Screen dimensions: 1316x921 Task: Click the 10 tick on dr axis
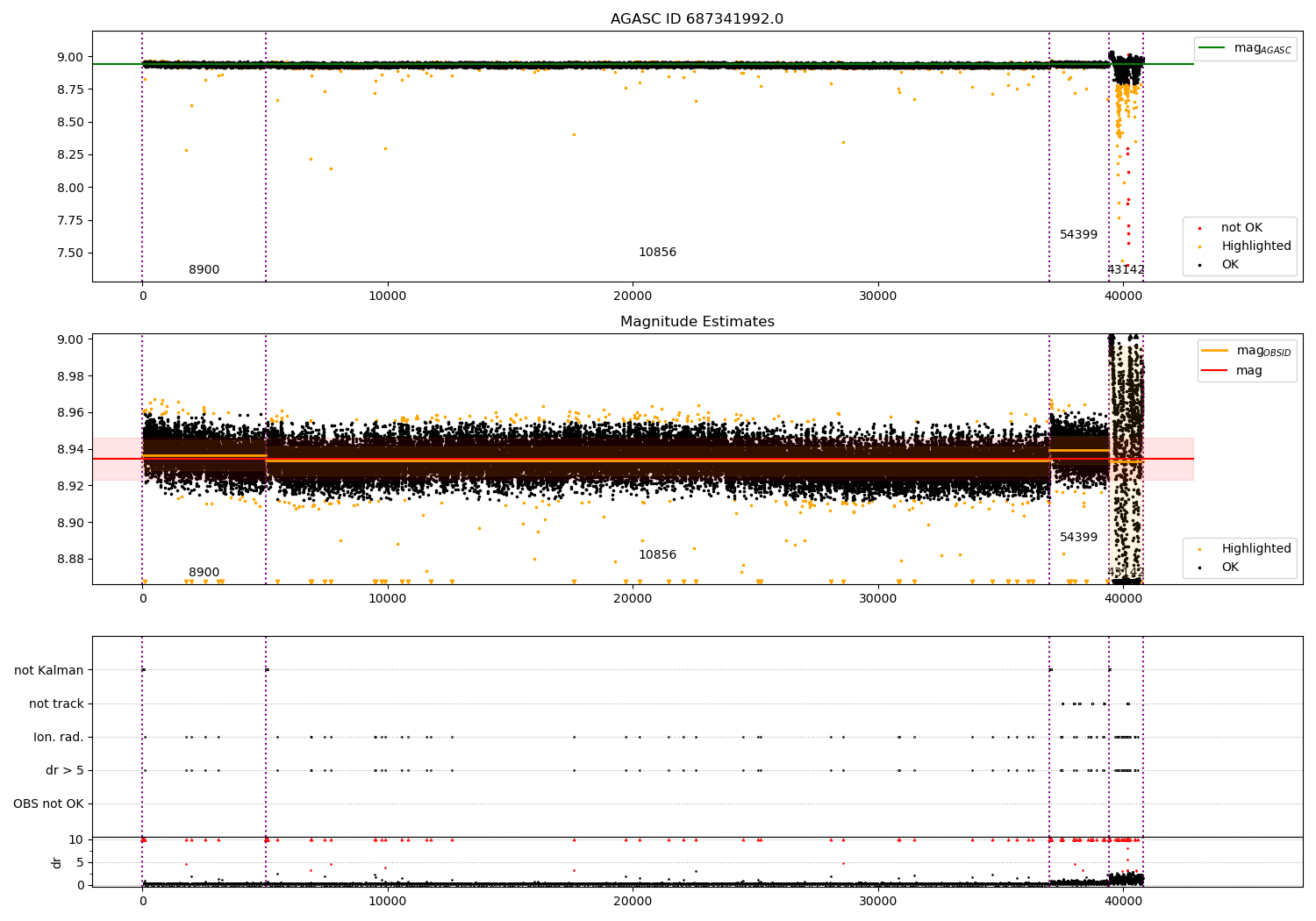[x=76, y=839]
